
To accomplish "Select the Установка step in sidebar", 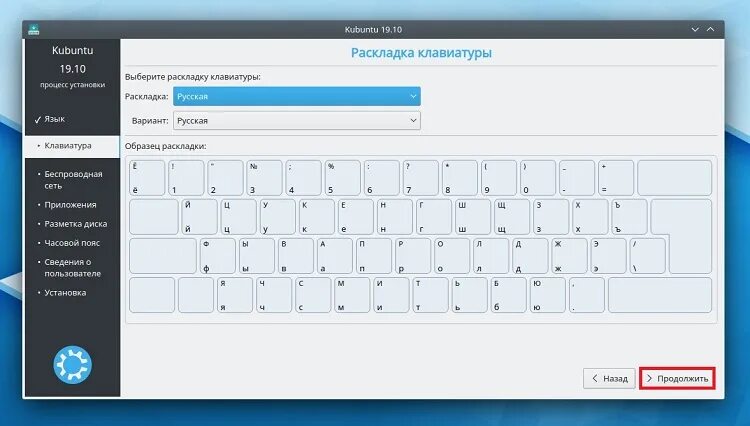I will (65, 293).
